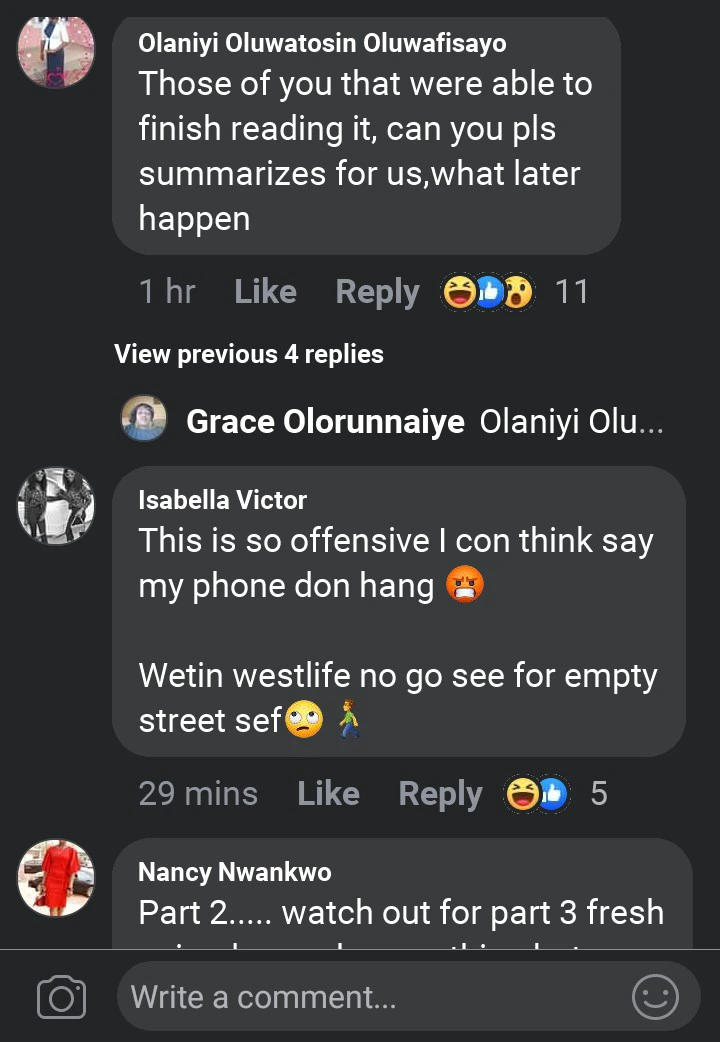
Task: Expand View previous 4 replies
Action: pyautogui.click(x=249, y=354)
